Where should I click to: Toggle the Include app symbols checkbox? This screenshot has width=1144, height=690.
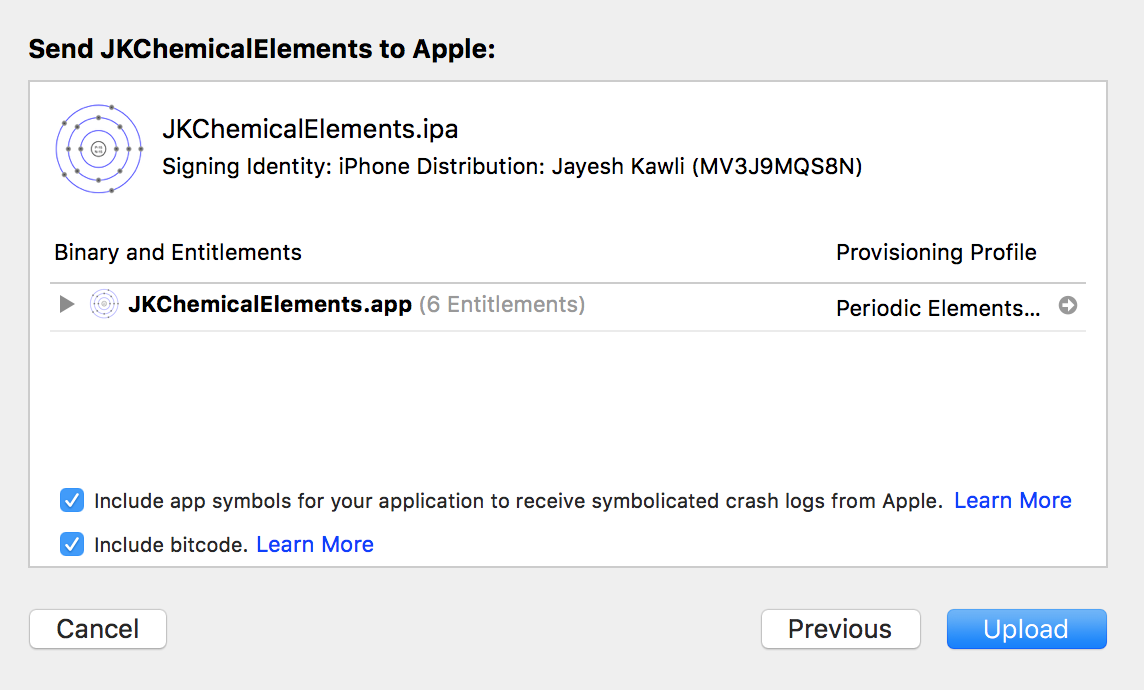pyautogui.click(x=72, y=500)
